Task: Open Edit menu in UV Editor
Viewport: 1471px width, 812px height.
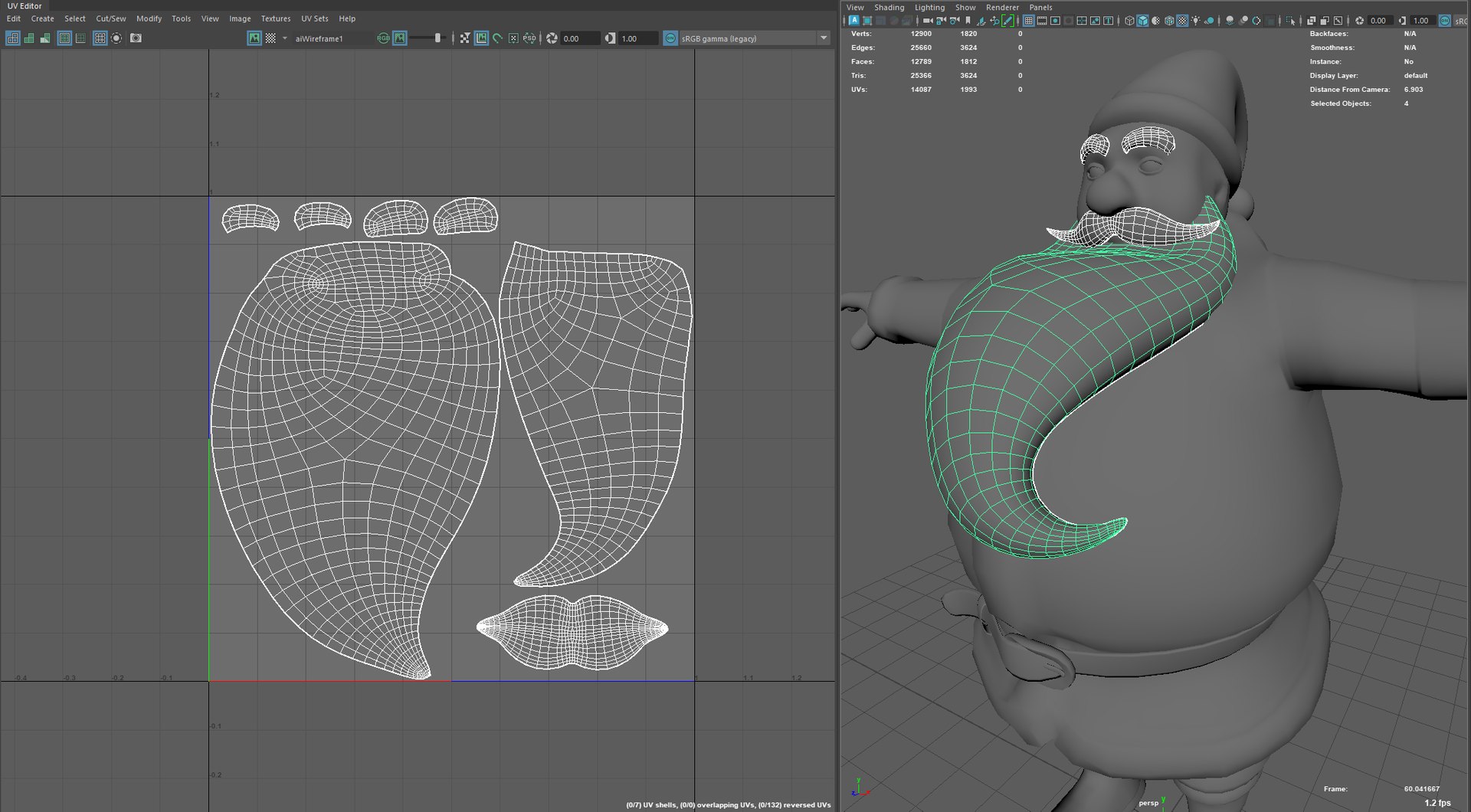Action: click(14, 18)
